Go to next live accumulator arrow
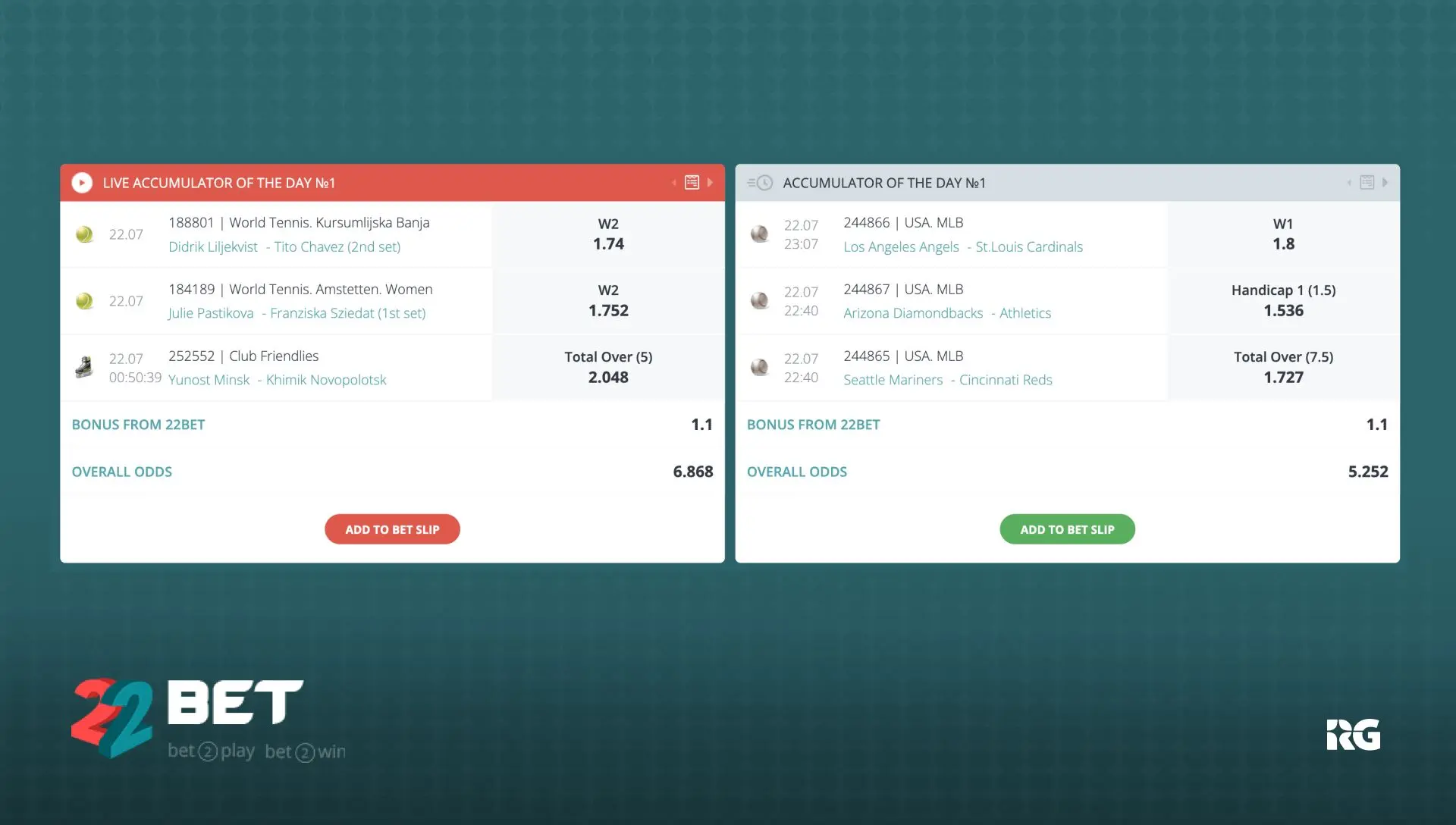Viewport: 1456px width, 825px height. pos(710,183)
